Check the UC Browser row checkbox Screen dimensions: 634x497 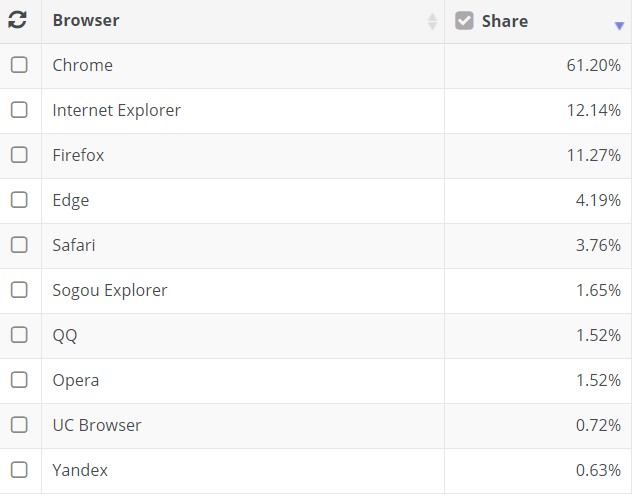[x=19, y=425]
